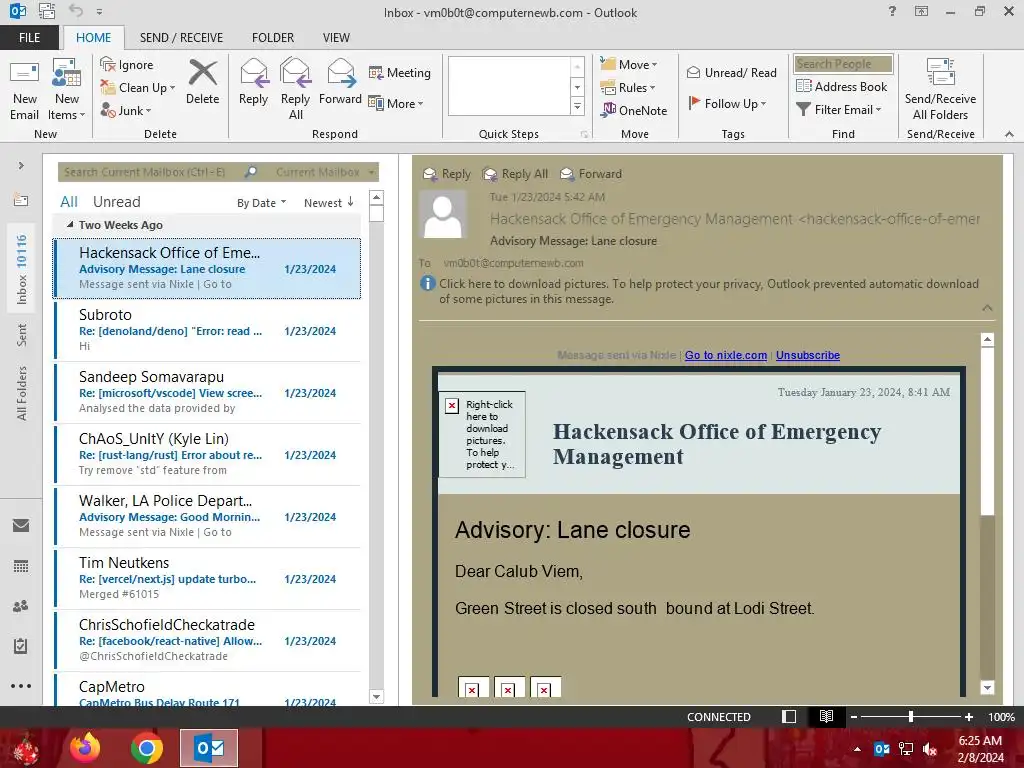The width and height of the screenshot is (1024, 768).
Task: Ignore the selected conversation
Action: pyautogui.click(x=127, y=65)
